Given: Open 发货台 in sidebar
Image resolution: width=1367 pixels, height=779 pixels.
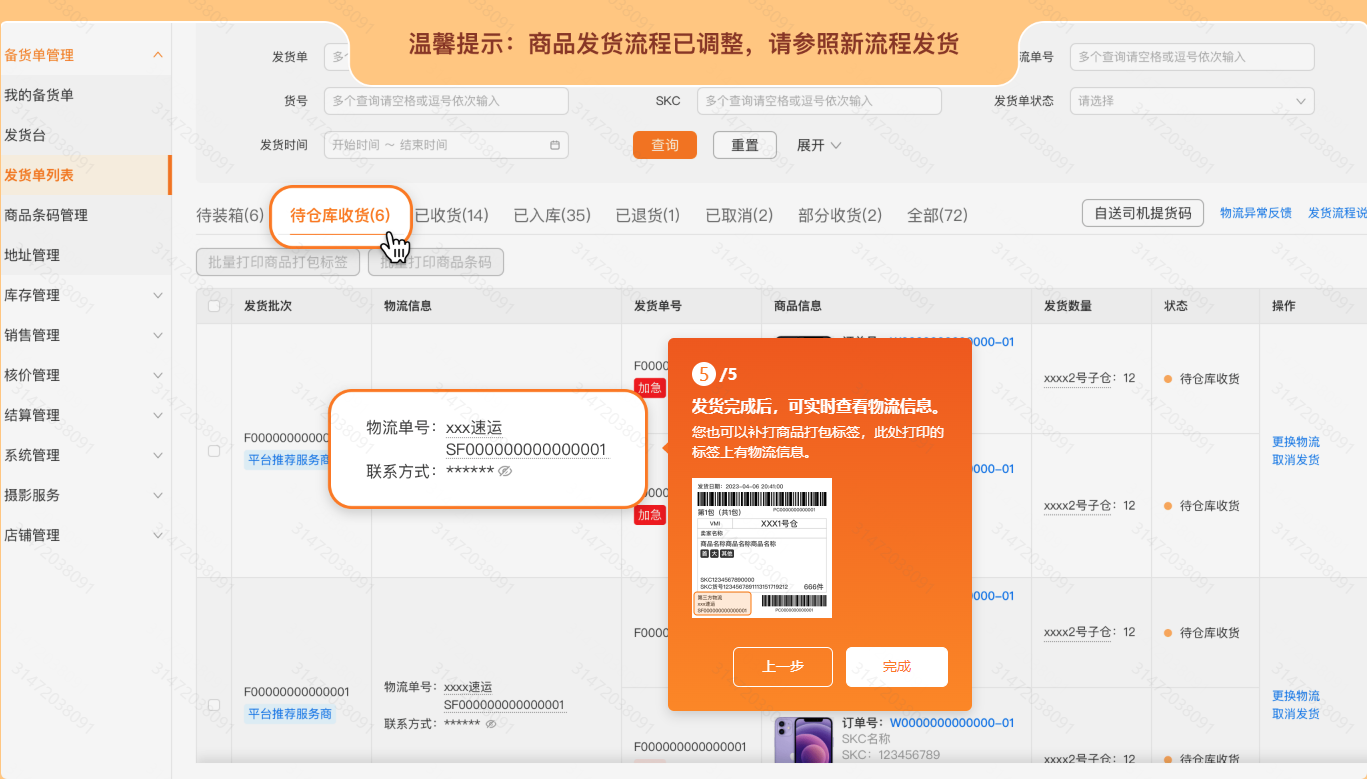Looking at the screenshot, I should coord(25,135).
